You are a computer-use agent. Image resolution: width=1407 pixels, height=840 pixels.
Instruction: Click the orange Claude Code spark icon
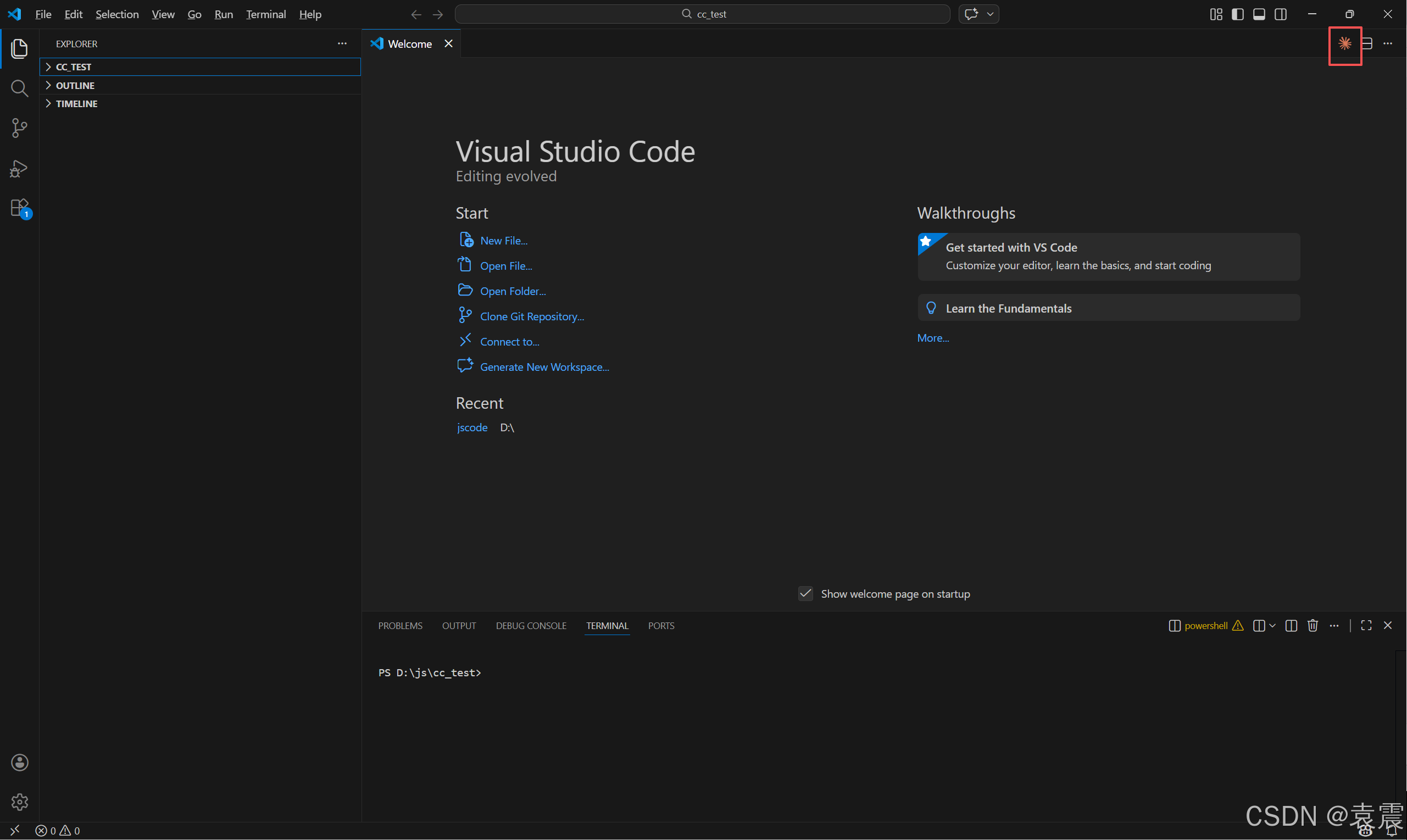(x=1345, y=43)
